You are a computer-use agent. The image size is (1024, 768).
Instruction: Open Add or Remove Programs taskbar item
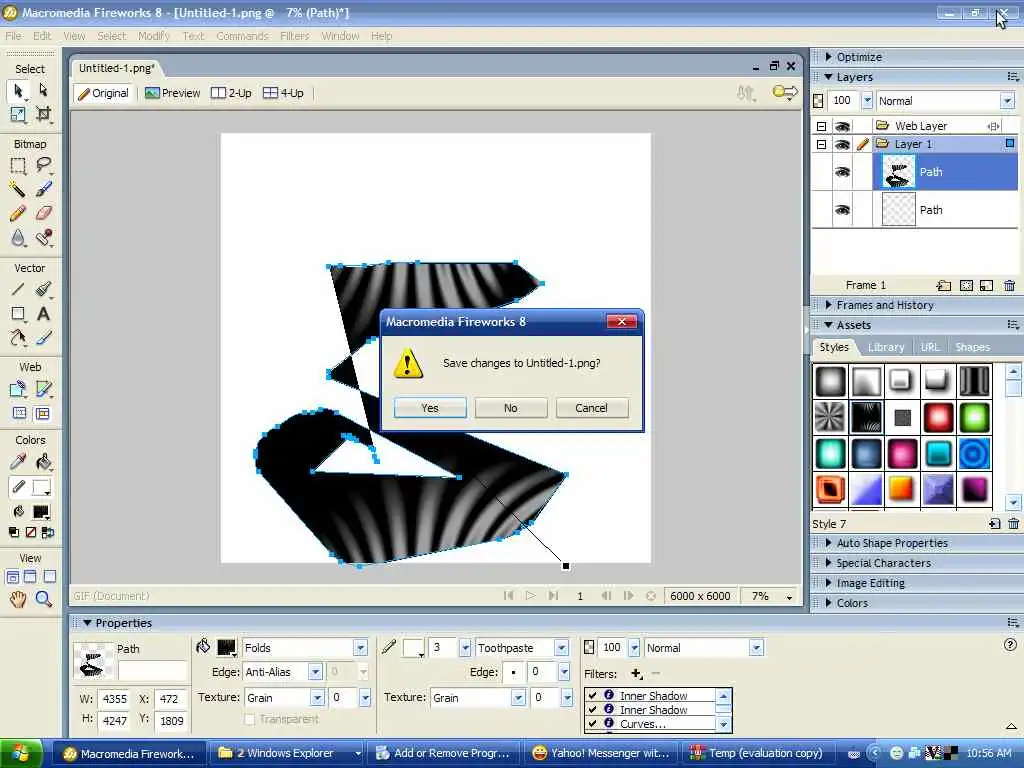coord(444,754)
